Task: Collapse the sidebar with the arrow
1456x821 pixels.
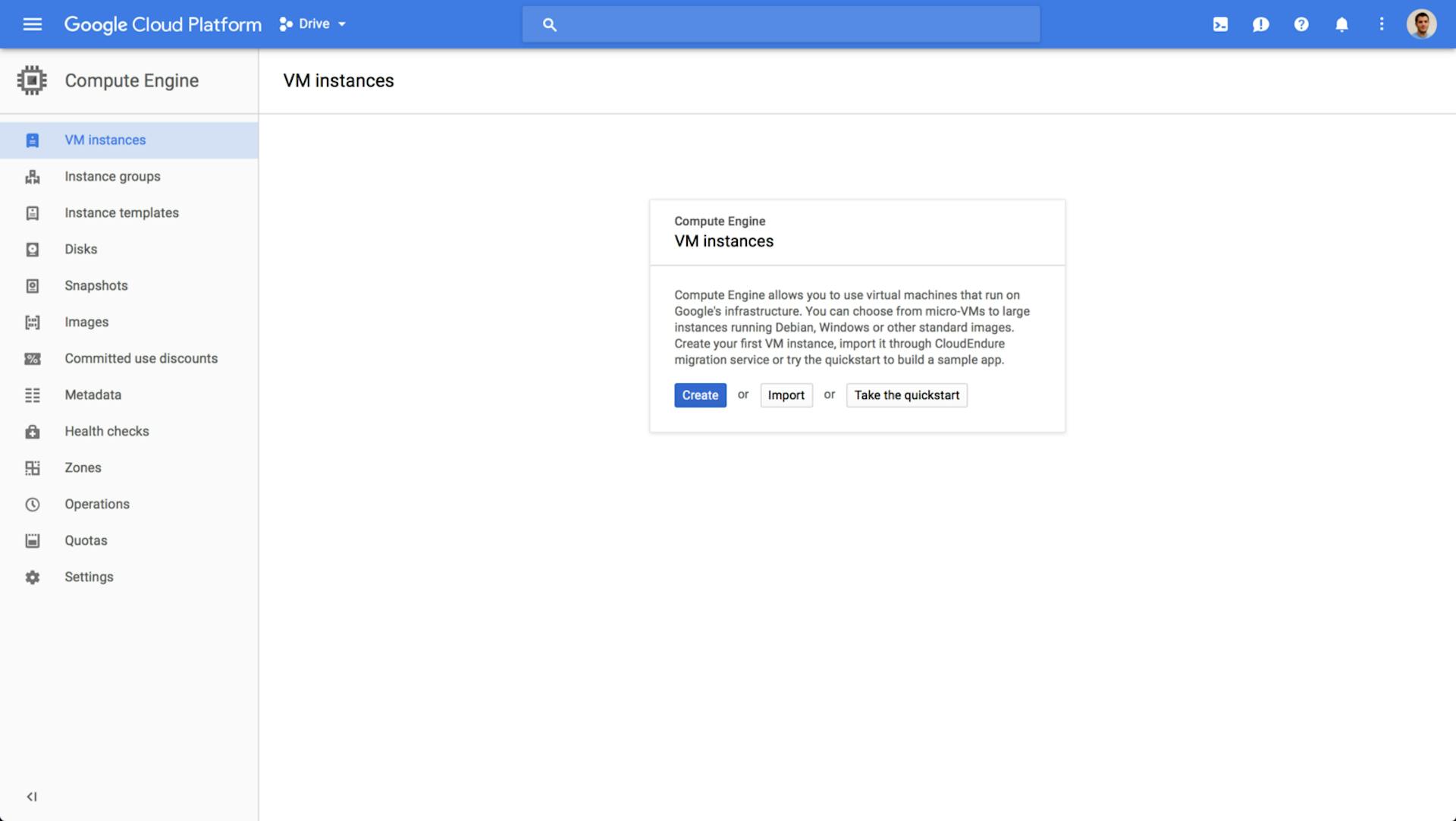Action: click(32, 797)
